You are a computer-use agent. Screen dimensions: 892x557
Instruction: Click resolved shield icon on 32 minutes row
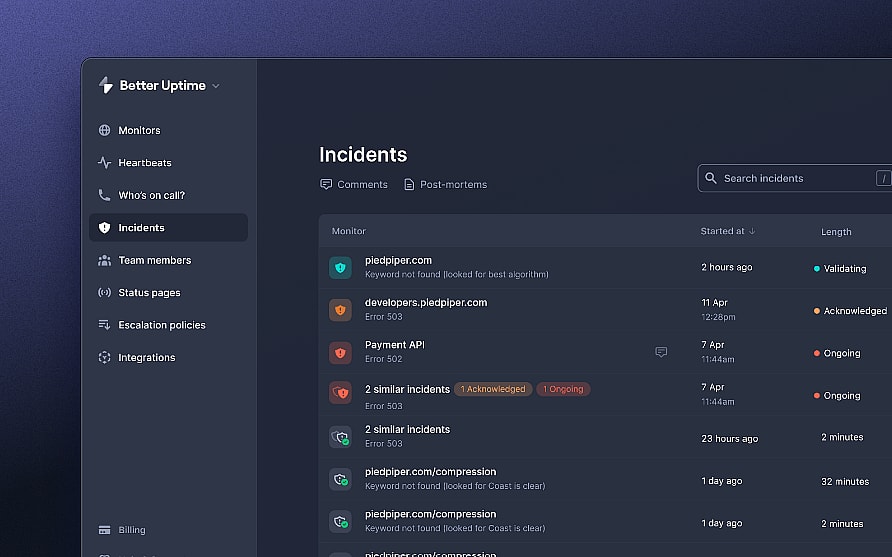340,479
